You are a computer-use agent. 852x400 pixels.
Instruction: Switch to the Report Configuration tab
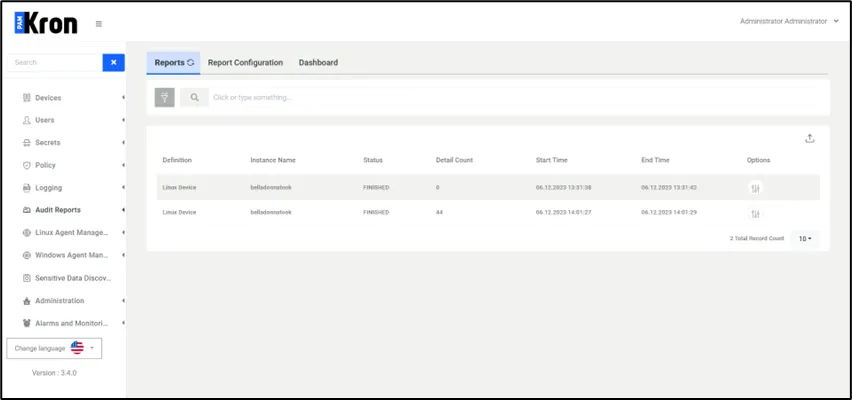pos(245,62)
